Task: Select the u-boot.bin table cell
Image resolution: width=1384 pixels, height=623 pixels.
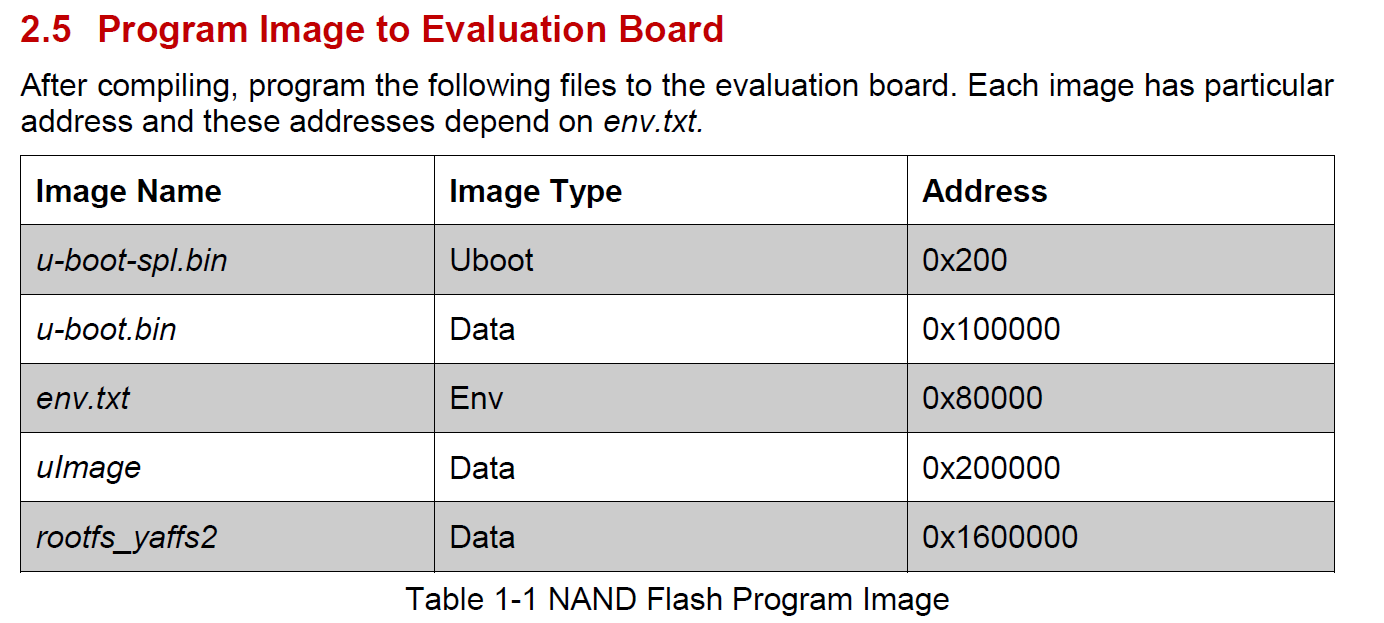Action: [106, 329]
